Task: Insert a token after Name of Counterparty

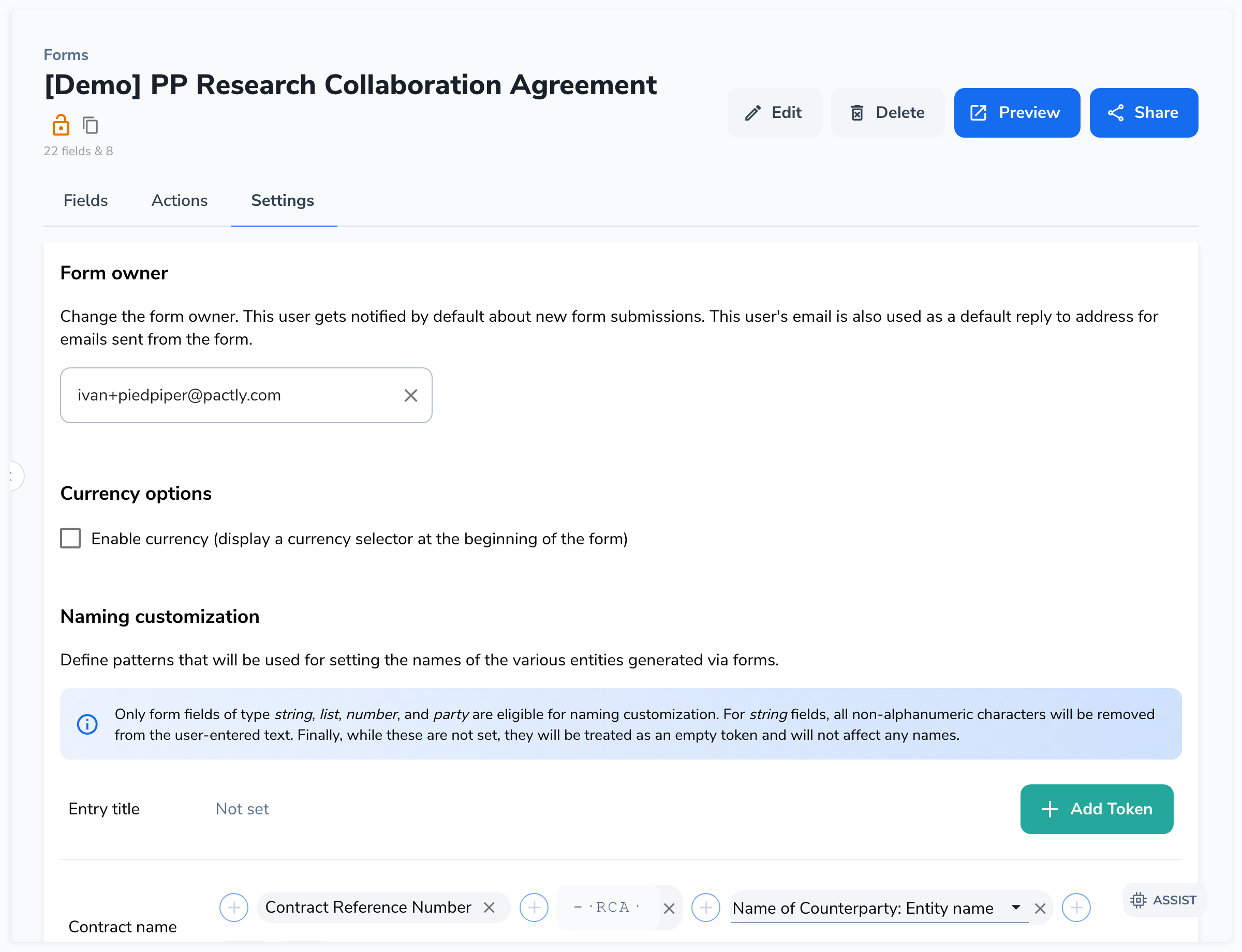Action: pyautogui.click(x=1076, y=908)
